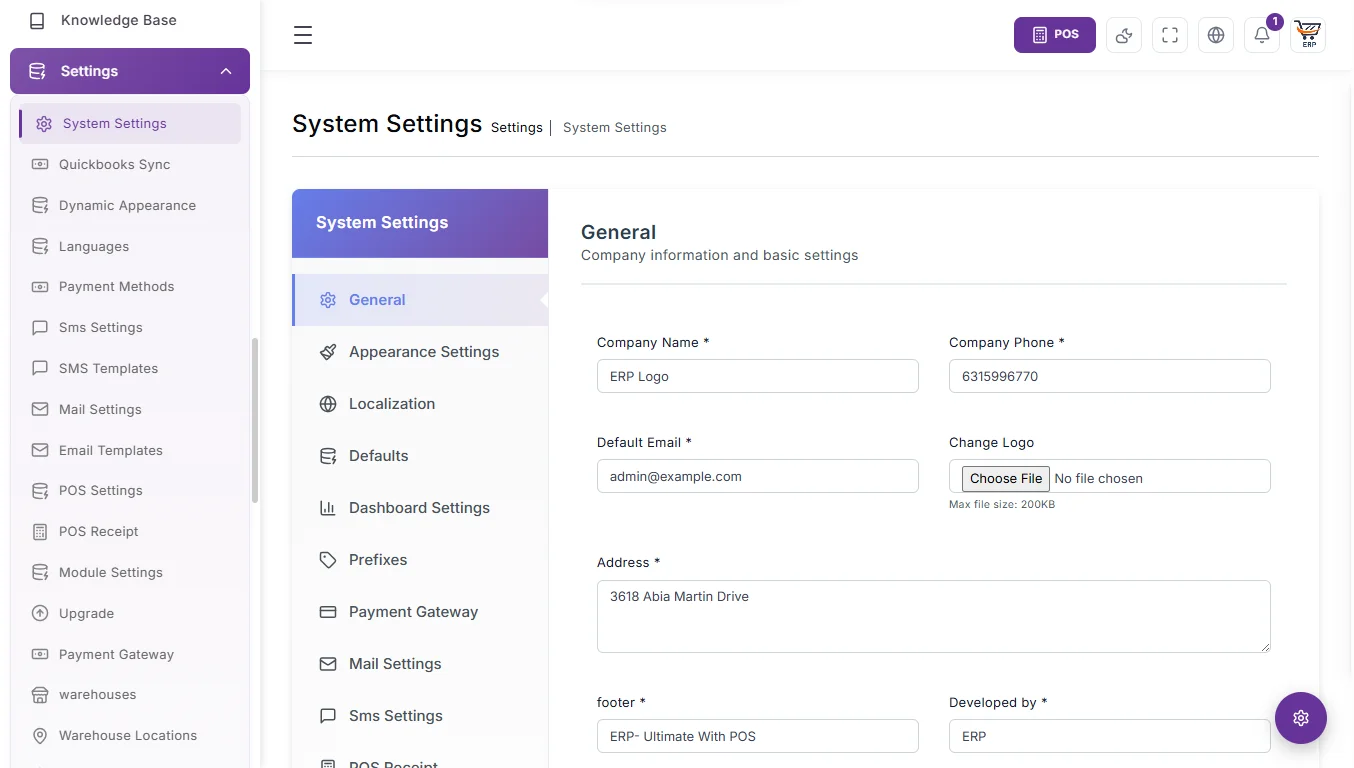Click the Payment Methods icon
Image resolution: width=1354 pixels, height=768 pixels.
click(40, 286)
